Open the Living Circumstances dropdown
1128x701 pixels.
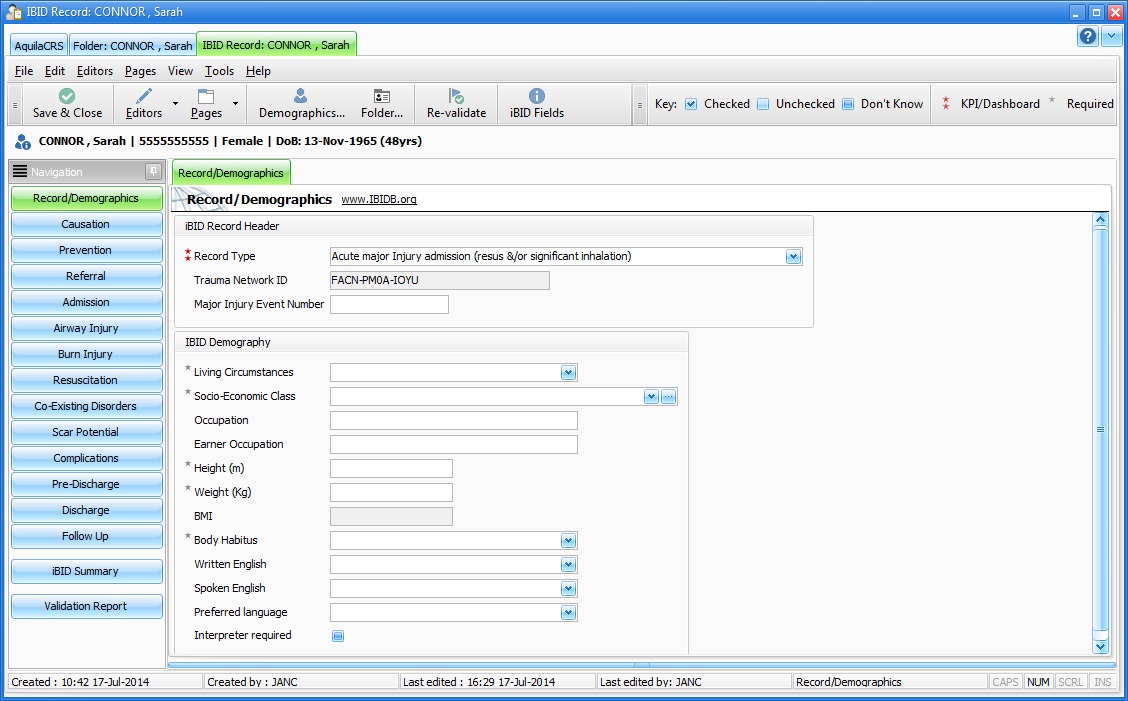568,373
